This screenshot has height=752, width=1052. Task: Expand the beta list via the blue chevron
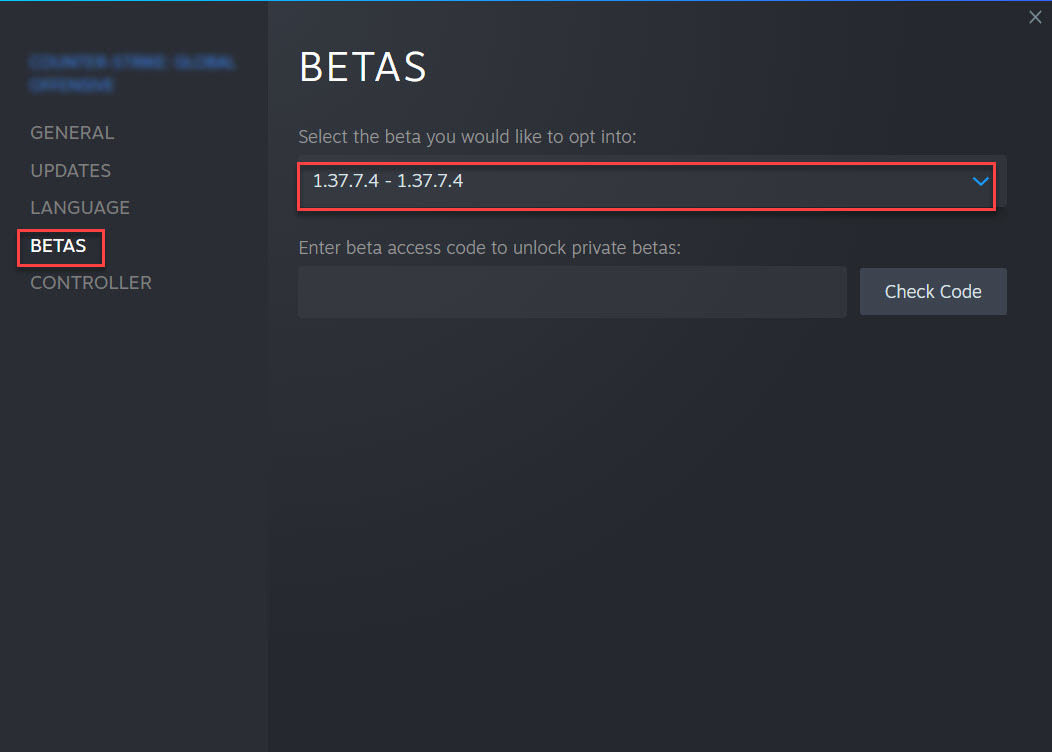coord(980,181)
